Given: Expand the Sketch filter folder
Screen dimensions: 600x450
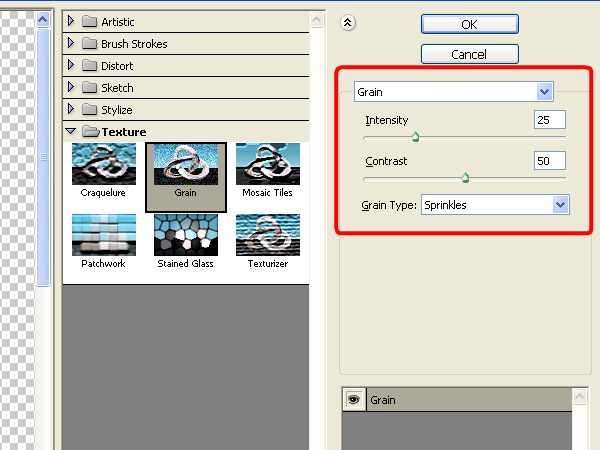Looking at the screenshot, I should [x=71, y=87].
